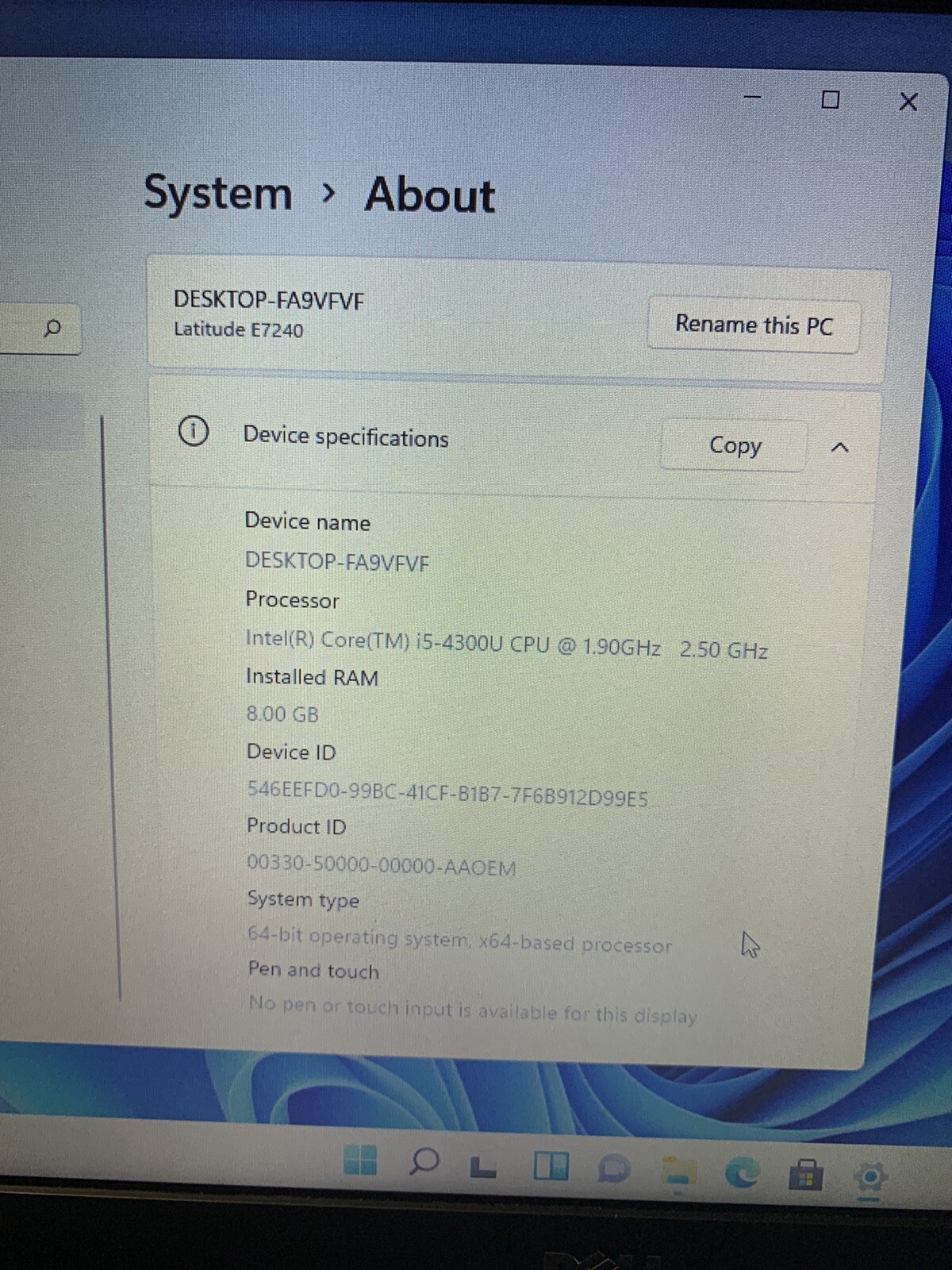Select the 64-bit operating system value

tap(459, 940)
